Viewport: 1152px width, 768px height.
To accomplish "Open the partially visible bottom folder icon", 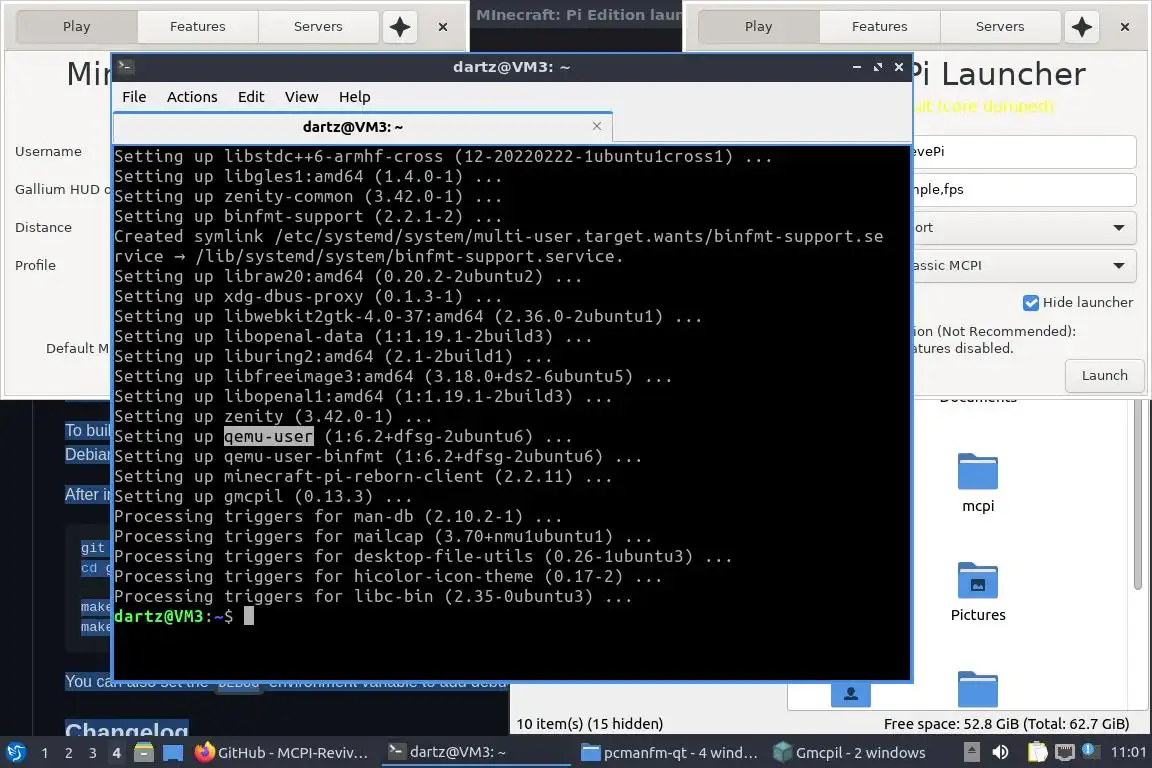I will pos(978,689).
